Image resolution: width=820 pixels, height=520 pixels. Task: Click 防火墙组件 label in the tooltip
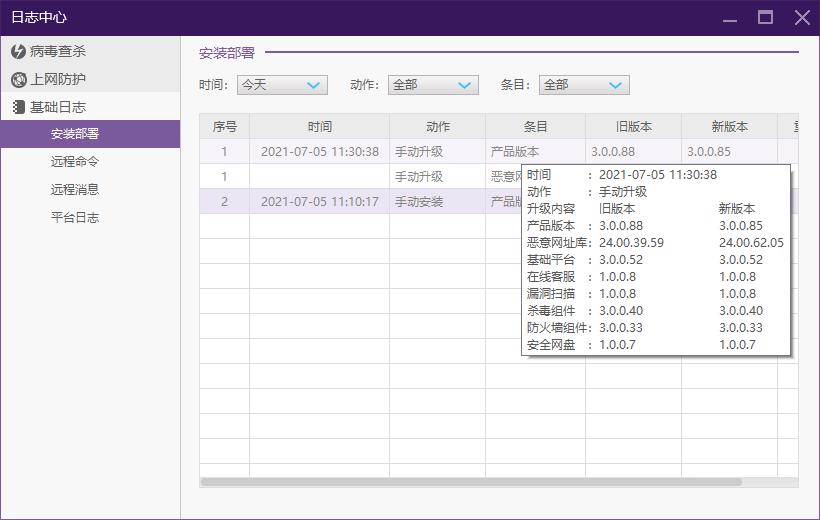(x=557, y=328)
